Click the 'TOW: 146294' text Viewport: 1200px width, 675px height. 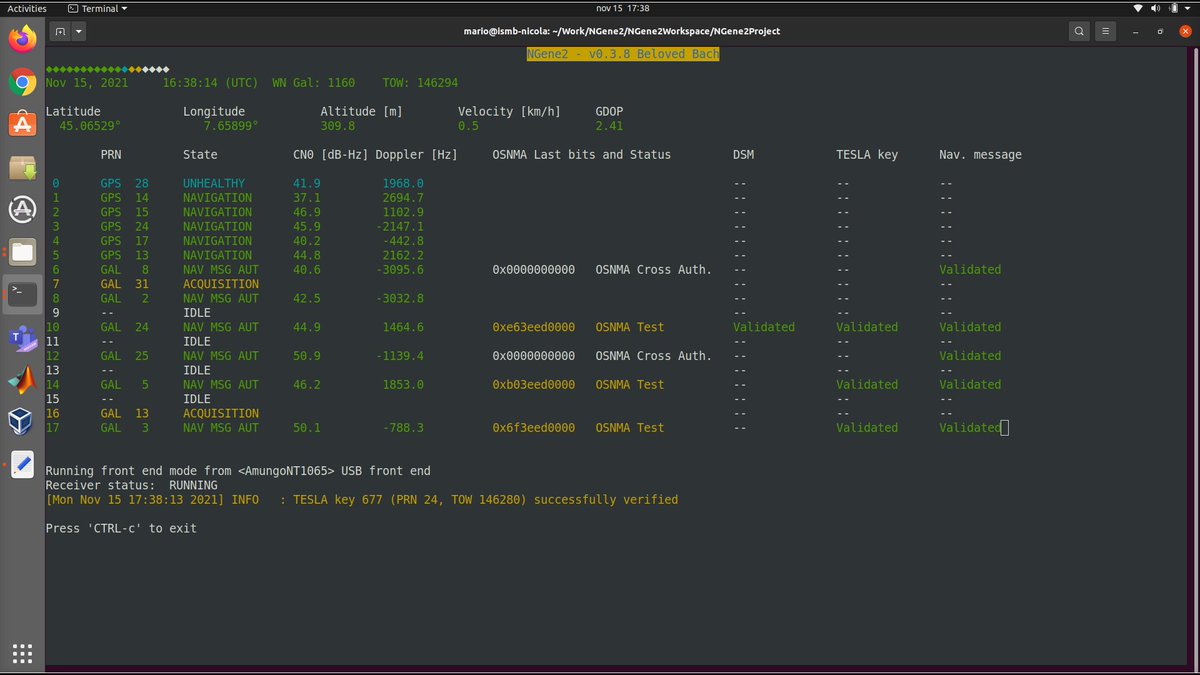[x=418, y=83]
